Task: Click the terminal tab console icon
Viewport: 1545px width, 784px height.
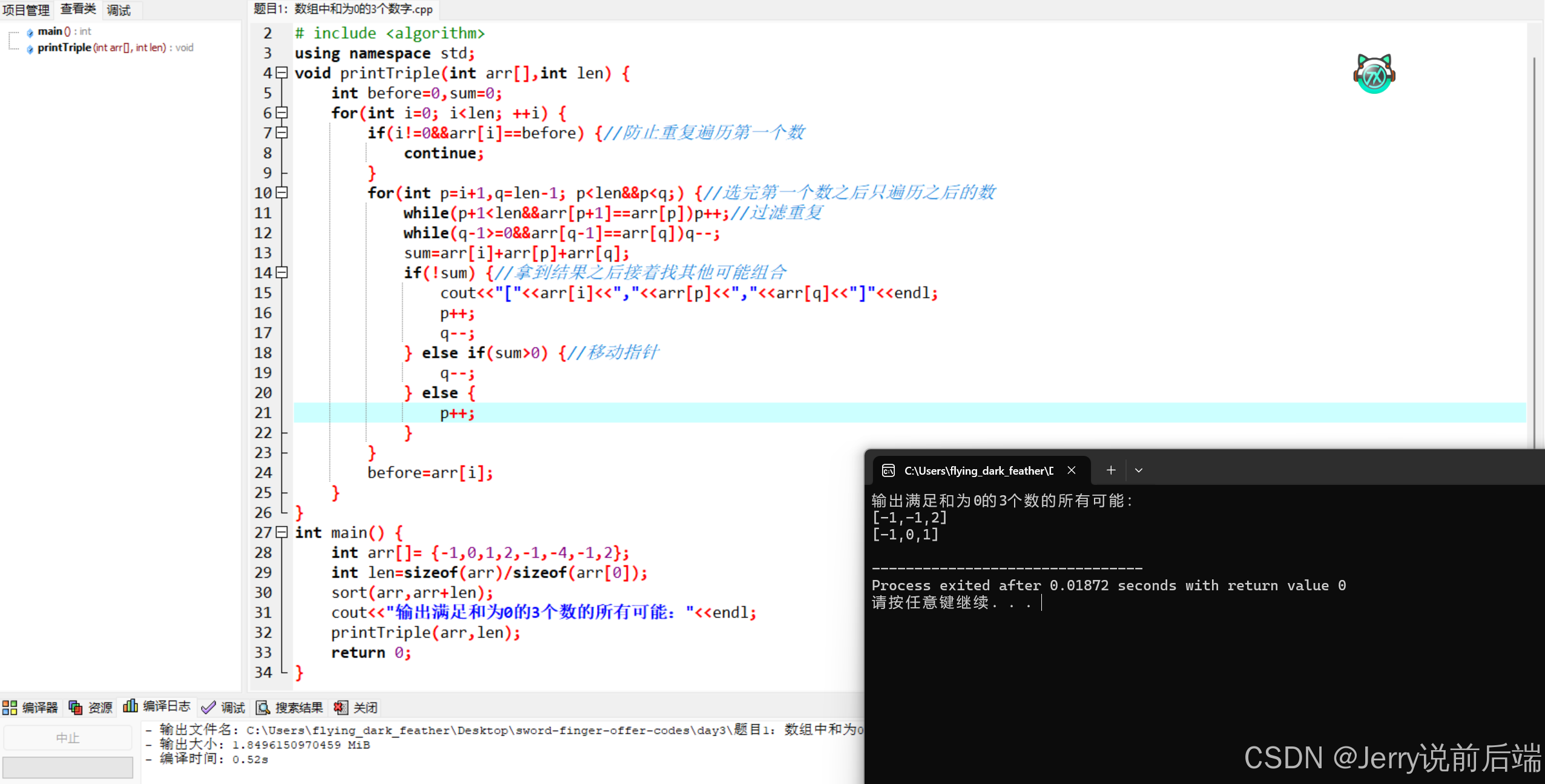Action: coord(888,470)
